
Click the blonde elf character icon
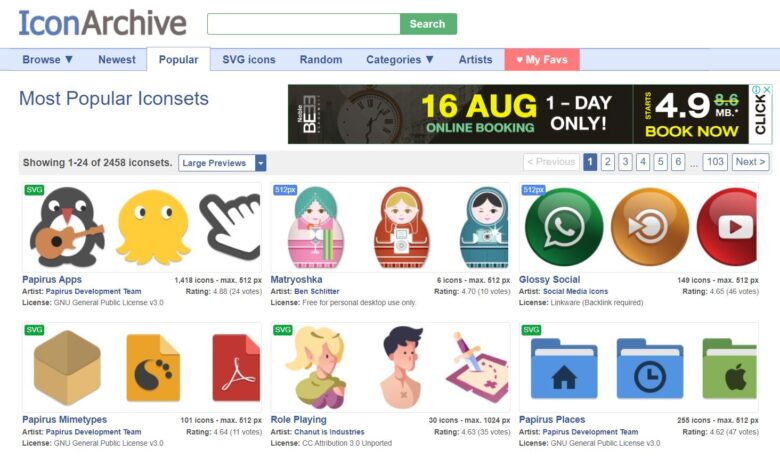pyautogui.click(x=316, y=367)
